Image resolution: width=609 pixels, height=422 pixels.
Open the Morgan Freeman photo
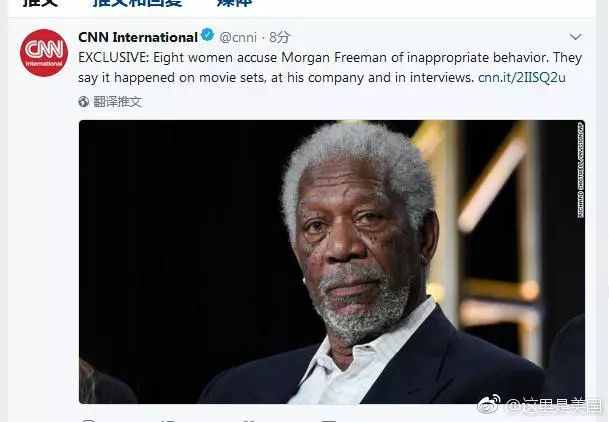pos(331,262)
